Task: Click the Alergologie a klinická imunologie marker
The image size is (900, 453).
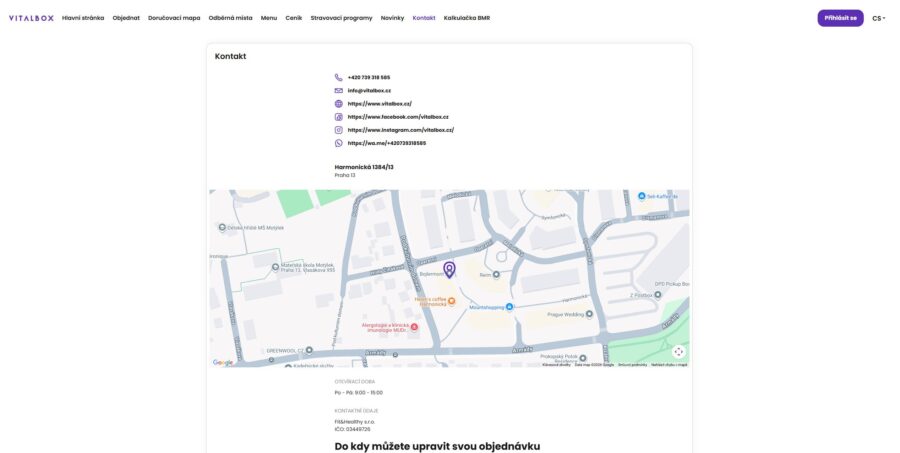Action: (414, 327)
